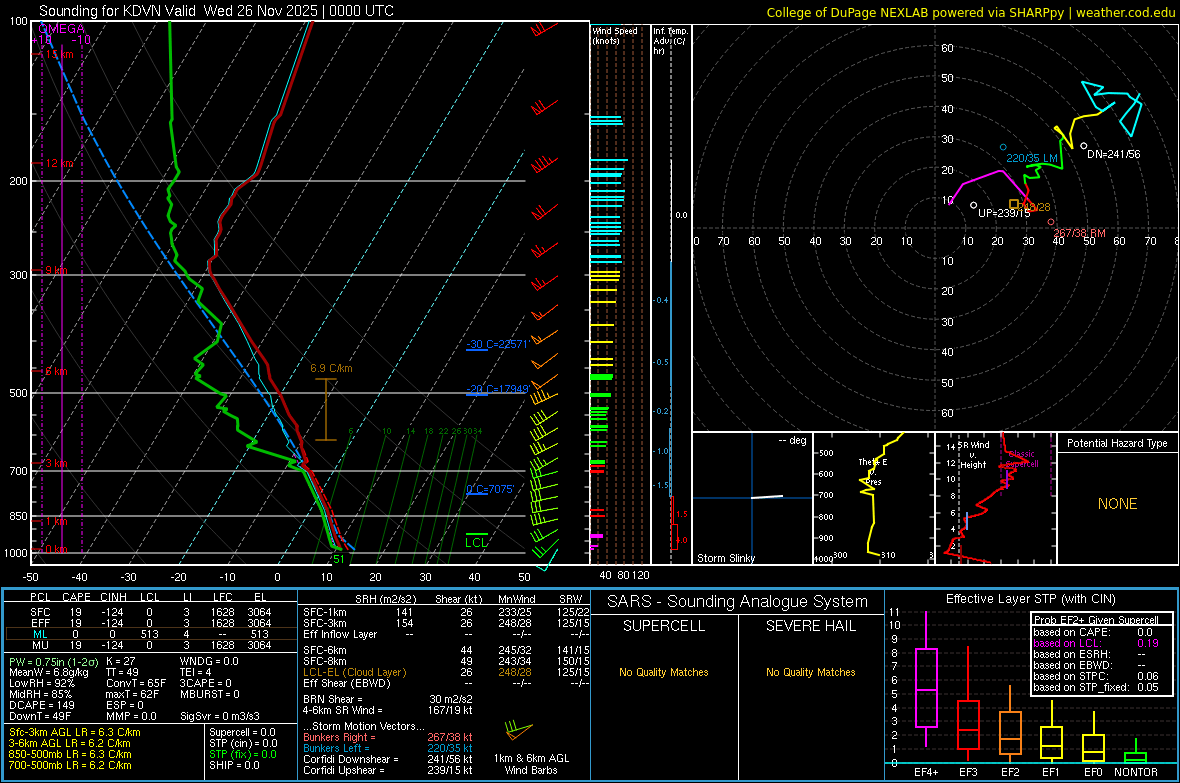1180x783 pixels.
Task: Click the 'SigSvr = 0 m3/s3' value
Action: (x=220, y=716)
